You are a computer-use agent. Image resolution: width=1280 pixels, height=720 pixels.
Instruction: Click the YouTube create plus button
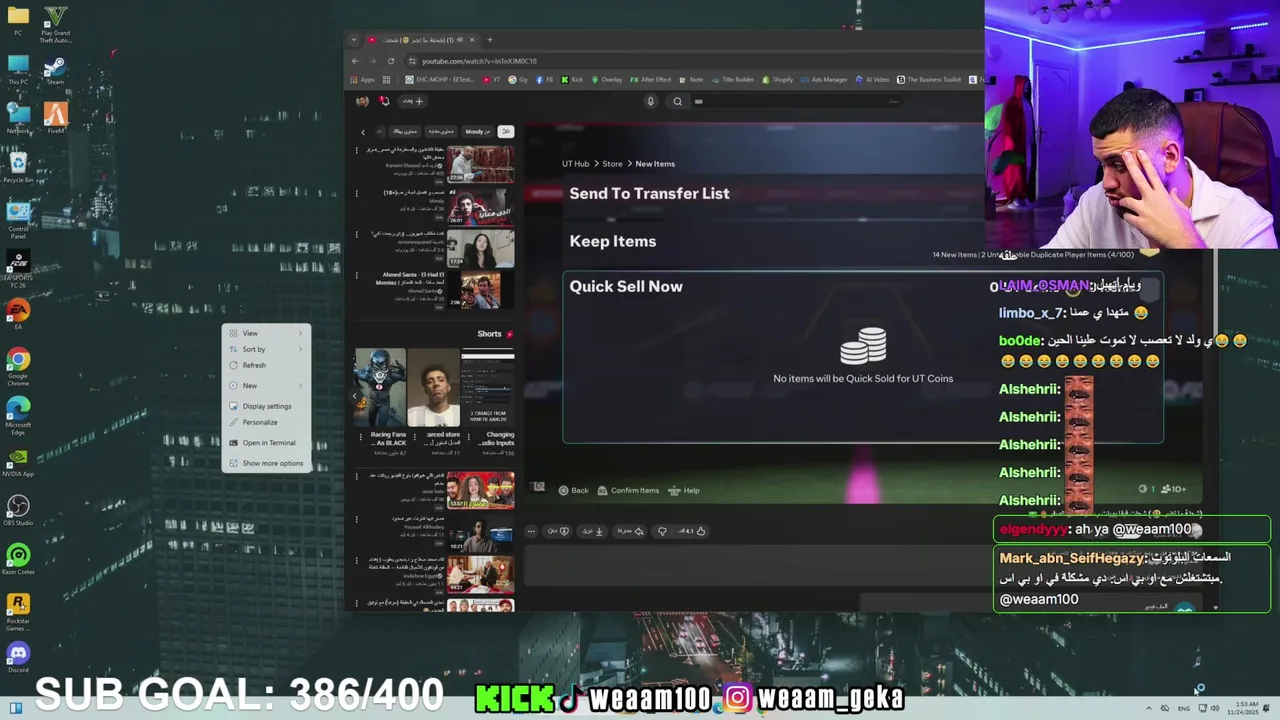point(413,101)
